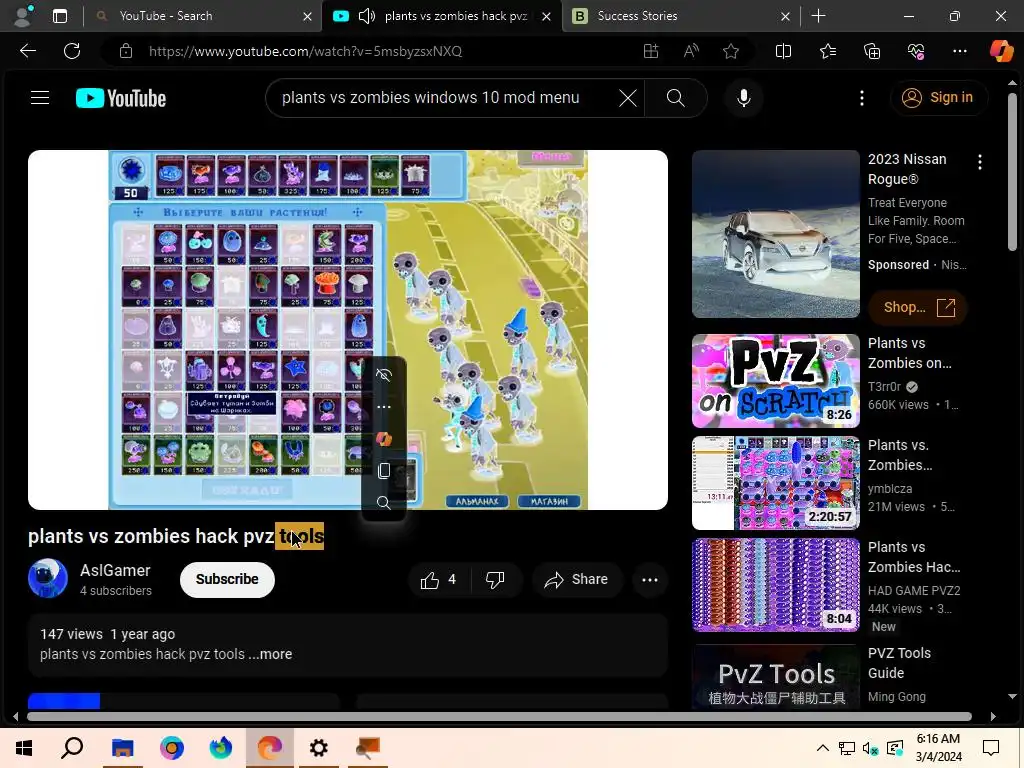1024x768 pixels.
Task: Open Copilot sidebar in Edge
Action: click(x=1001, y=51)
